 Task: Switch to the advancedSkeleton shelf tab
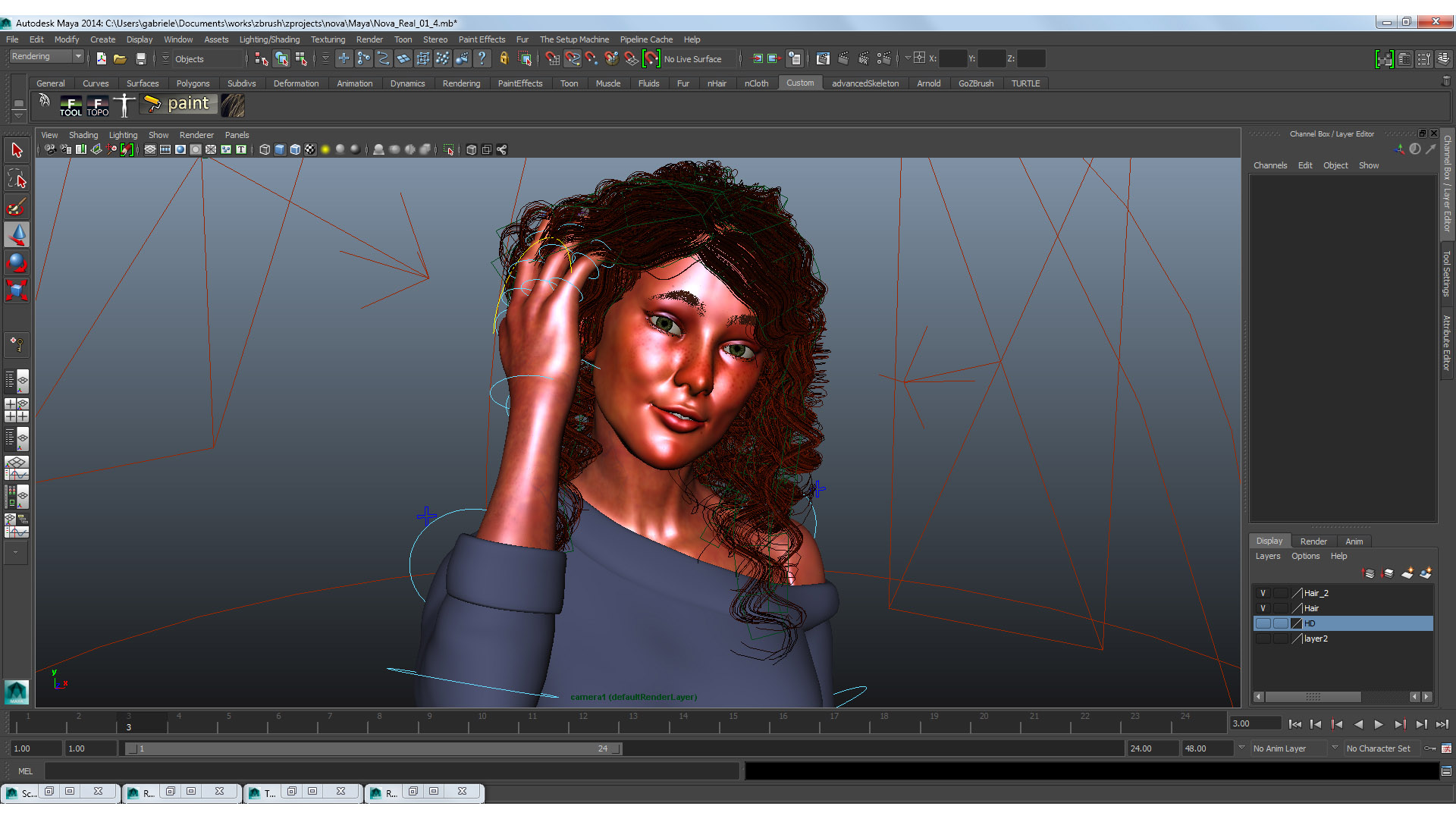865,83
